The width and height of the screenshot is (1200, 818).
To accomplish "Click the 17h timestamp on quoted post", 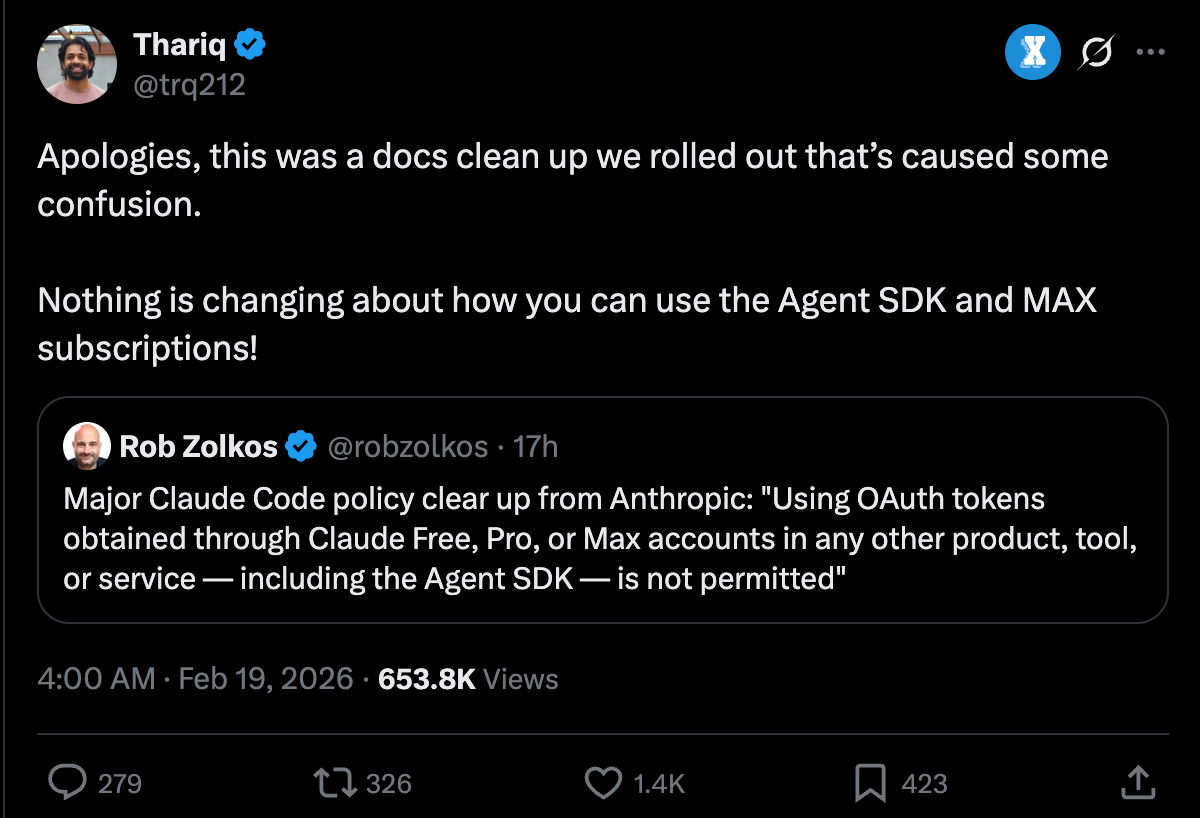I will tap(535, 446).
